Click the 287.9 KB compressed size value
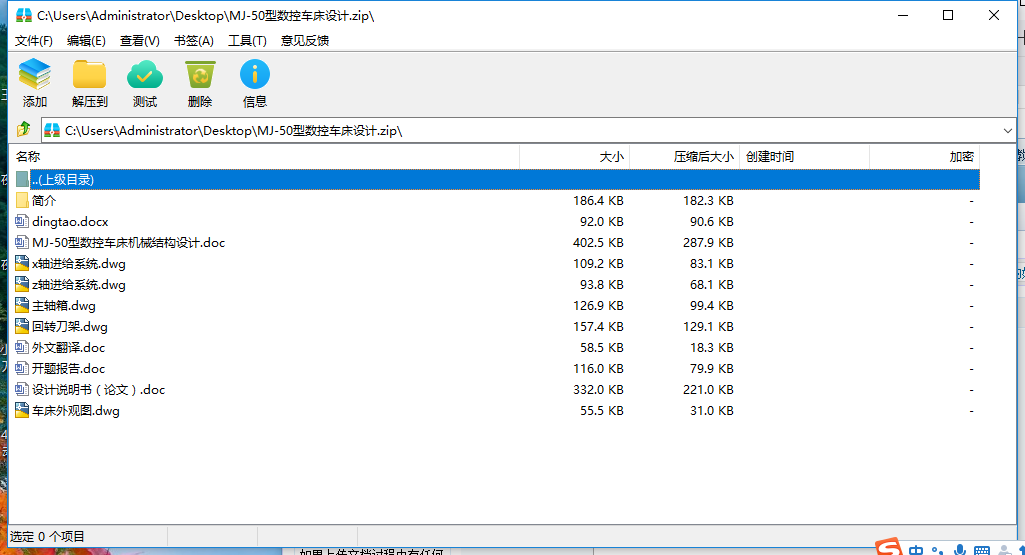Screen dimensions: 1025x555 [708, 243]
